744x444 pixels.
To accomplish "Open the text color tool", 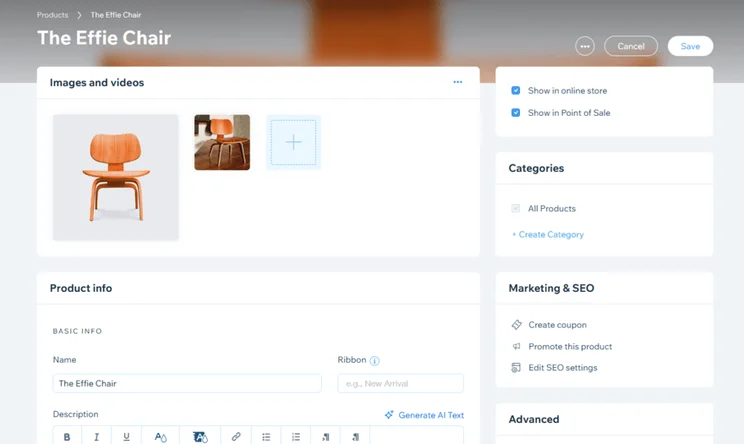I will point(160,437).
